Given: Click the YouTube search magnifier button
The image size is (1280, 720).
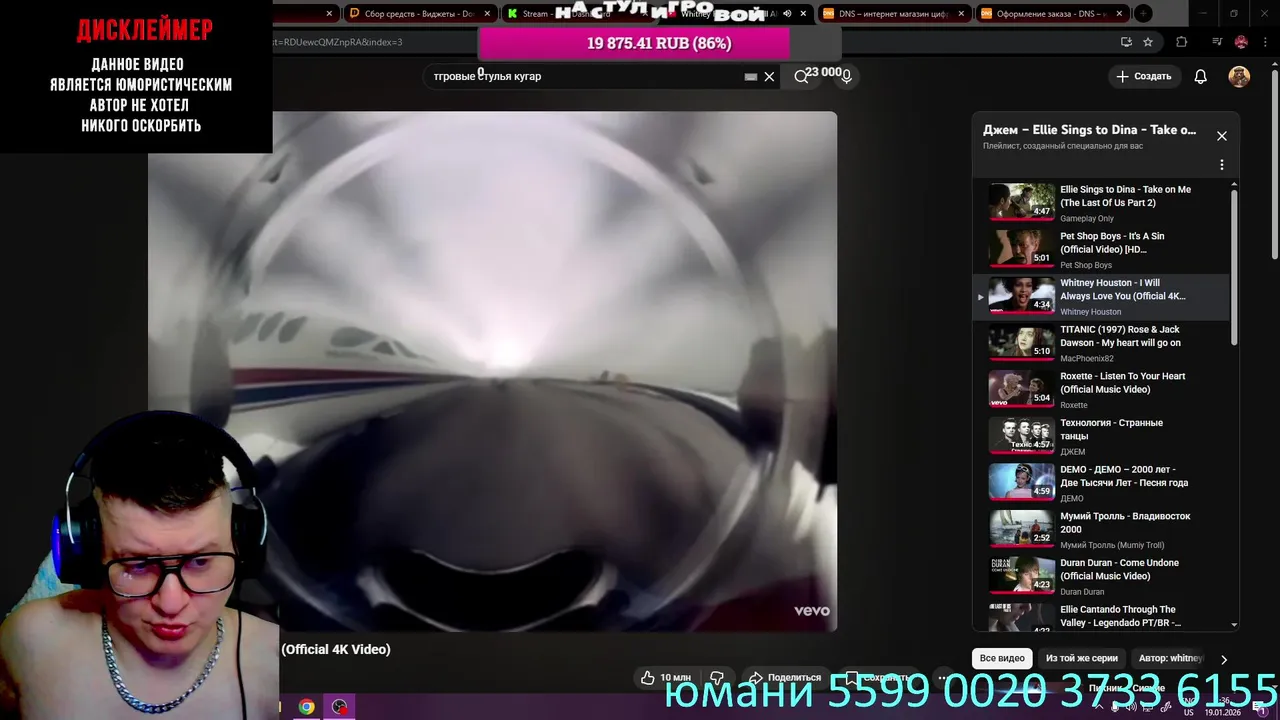Looking at the screenshot, I should click(801, 76).
